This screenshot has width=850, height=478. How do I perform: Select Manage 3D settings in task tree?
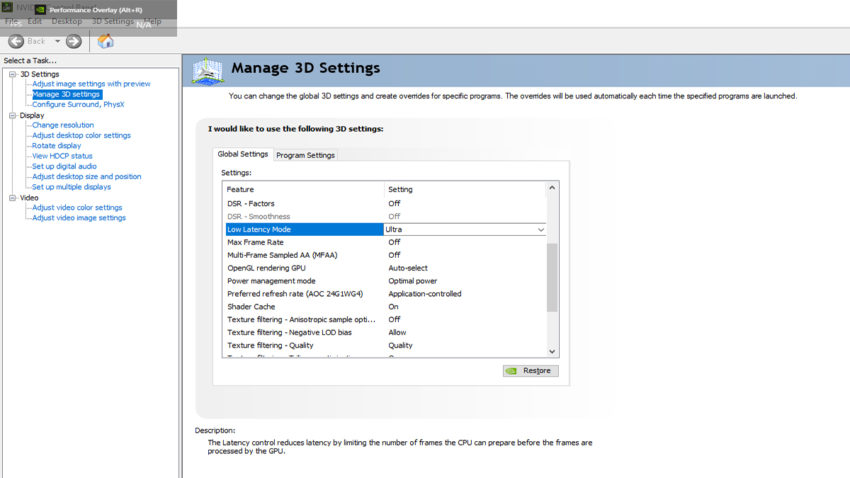(66, 94)
